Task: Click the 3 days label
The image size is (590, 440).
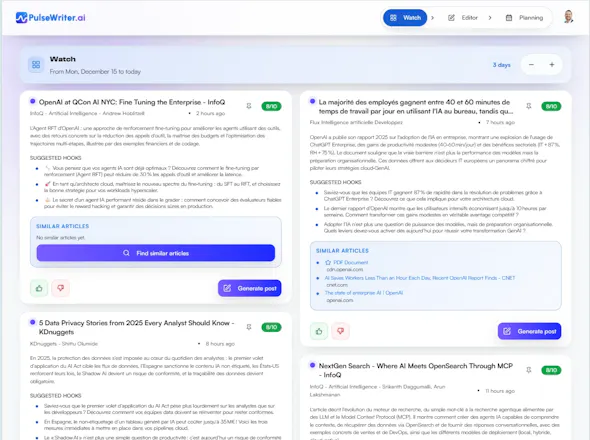Action: click(x=502, y=65)
